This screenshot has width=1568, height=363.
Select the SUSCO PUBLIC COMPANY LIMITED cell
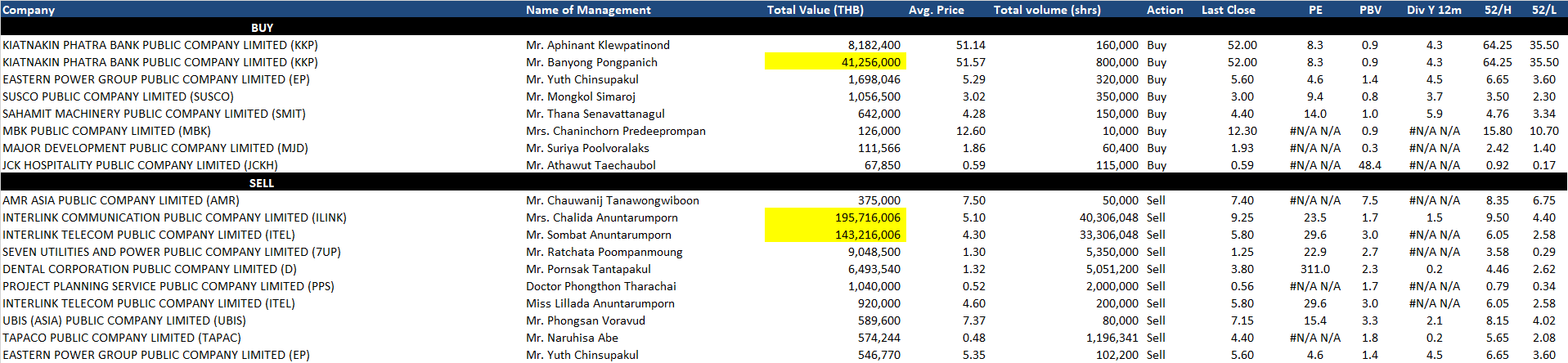pos(118,96)
